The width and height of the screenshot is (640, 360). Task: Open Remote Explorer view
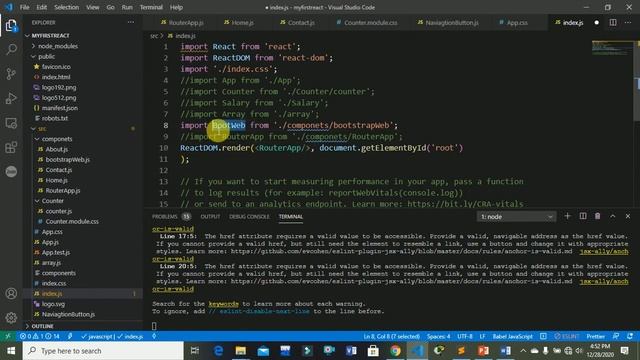coord(11,123)
